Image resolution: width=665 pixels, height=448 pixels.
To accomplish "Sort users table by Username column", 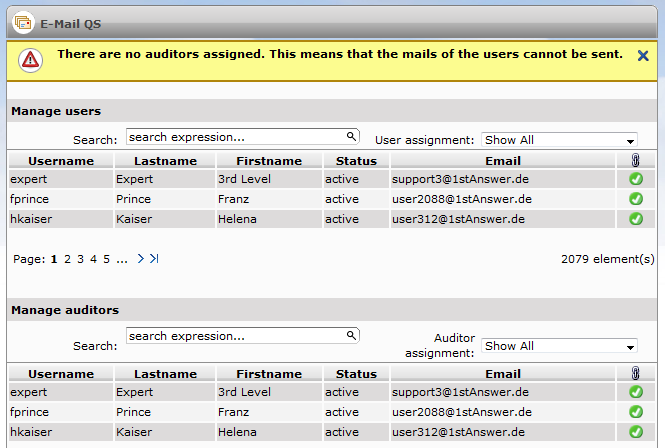I will [x=60, y=161].
